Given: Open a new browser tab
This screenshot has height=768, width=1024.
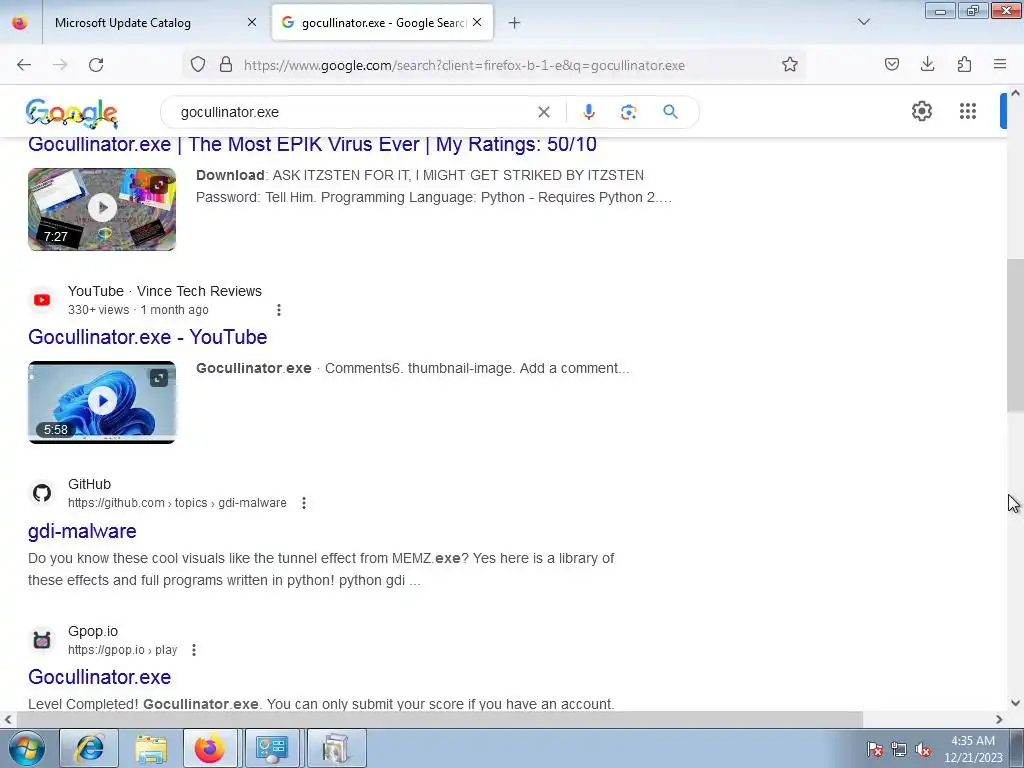Looking at the screenshot, I should pyautogui.click(x=514, y=23).
